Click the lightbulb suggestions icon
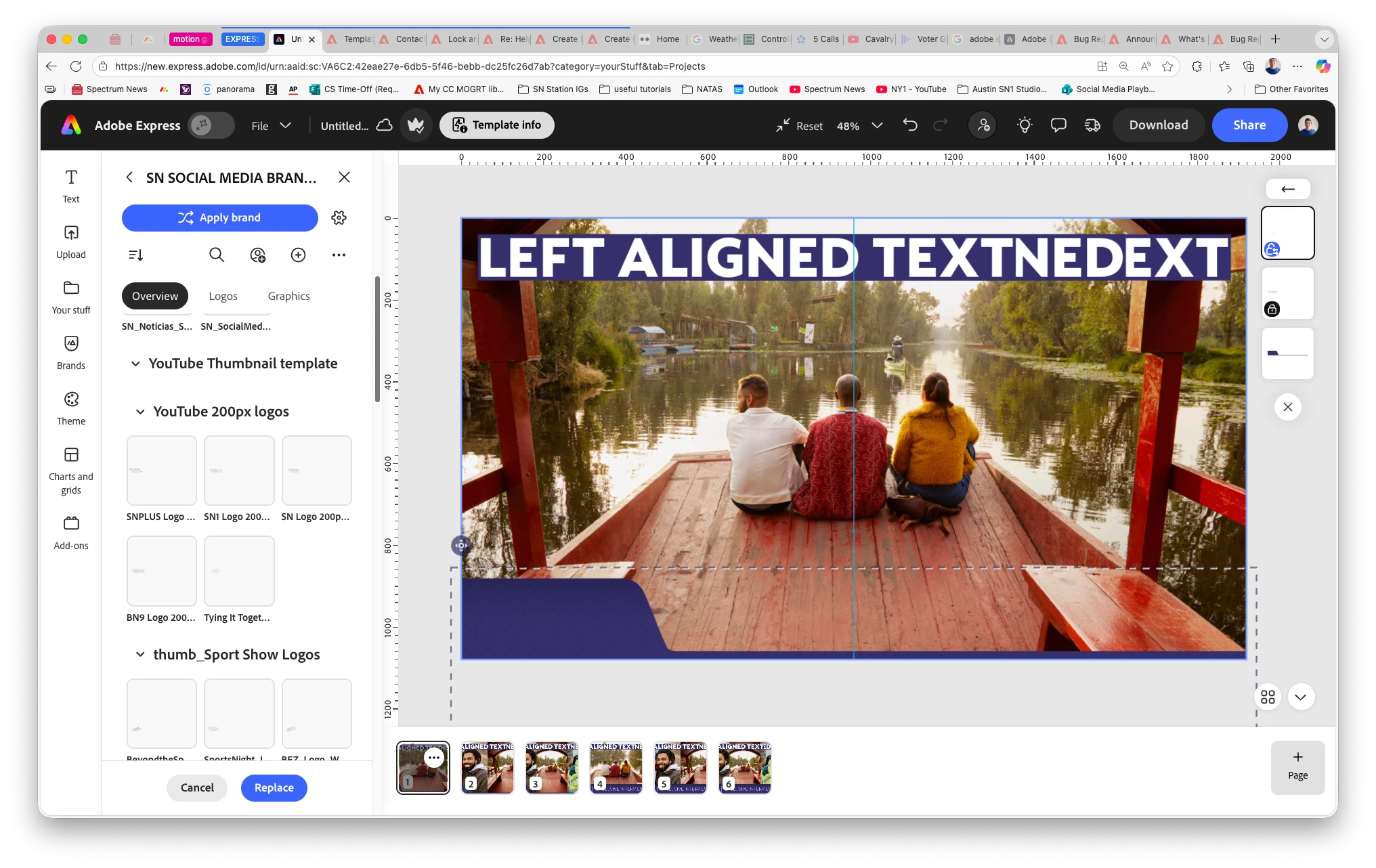1376x868 pixels. point(1025,125)
